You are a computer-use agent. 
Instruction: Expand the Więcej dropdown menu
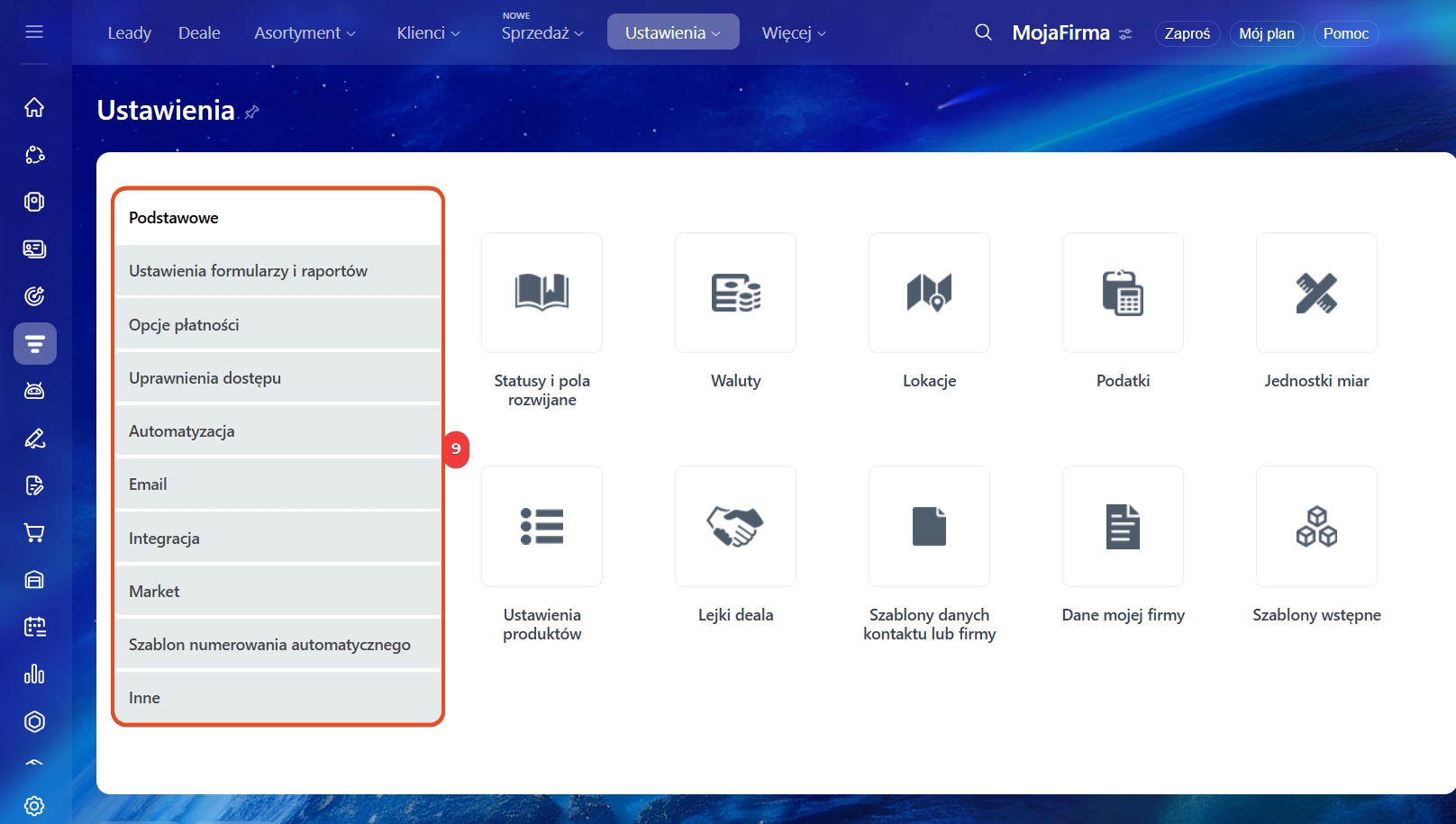click(x=793, y=32)
